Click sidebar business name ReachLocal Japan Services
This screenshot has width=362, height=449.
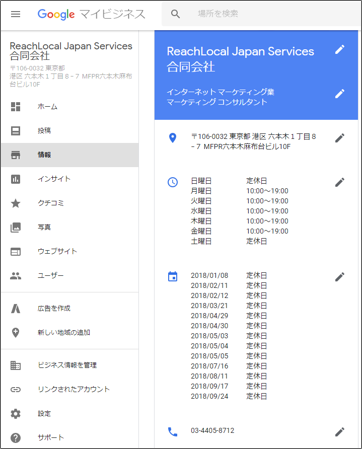(x=71, y=51)
